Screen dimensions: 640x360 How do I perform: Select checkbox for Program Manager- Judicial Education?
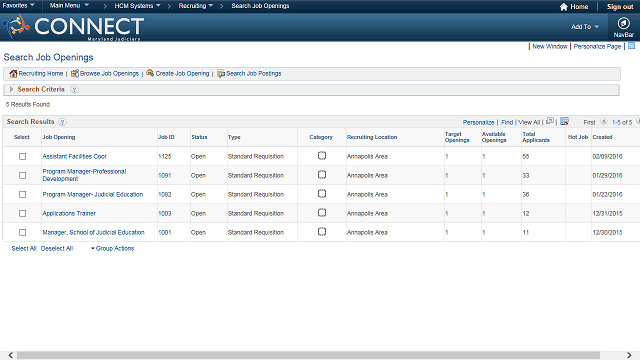click(x=22, y=194)
